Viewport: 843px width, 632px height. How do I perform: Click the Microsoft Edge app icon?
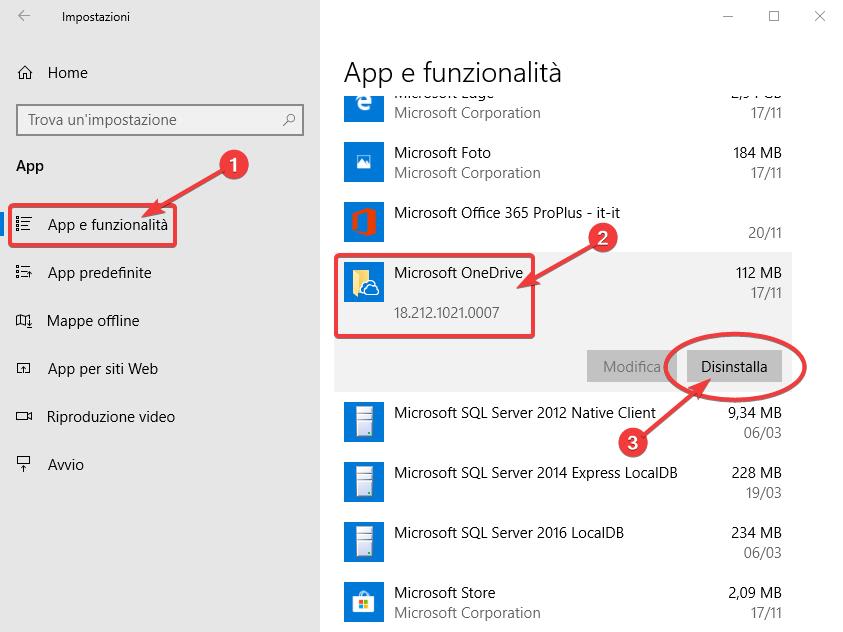click(364, 107)
